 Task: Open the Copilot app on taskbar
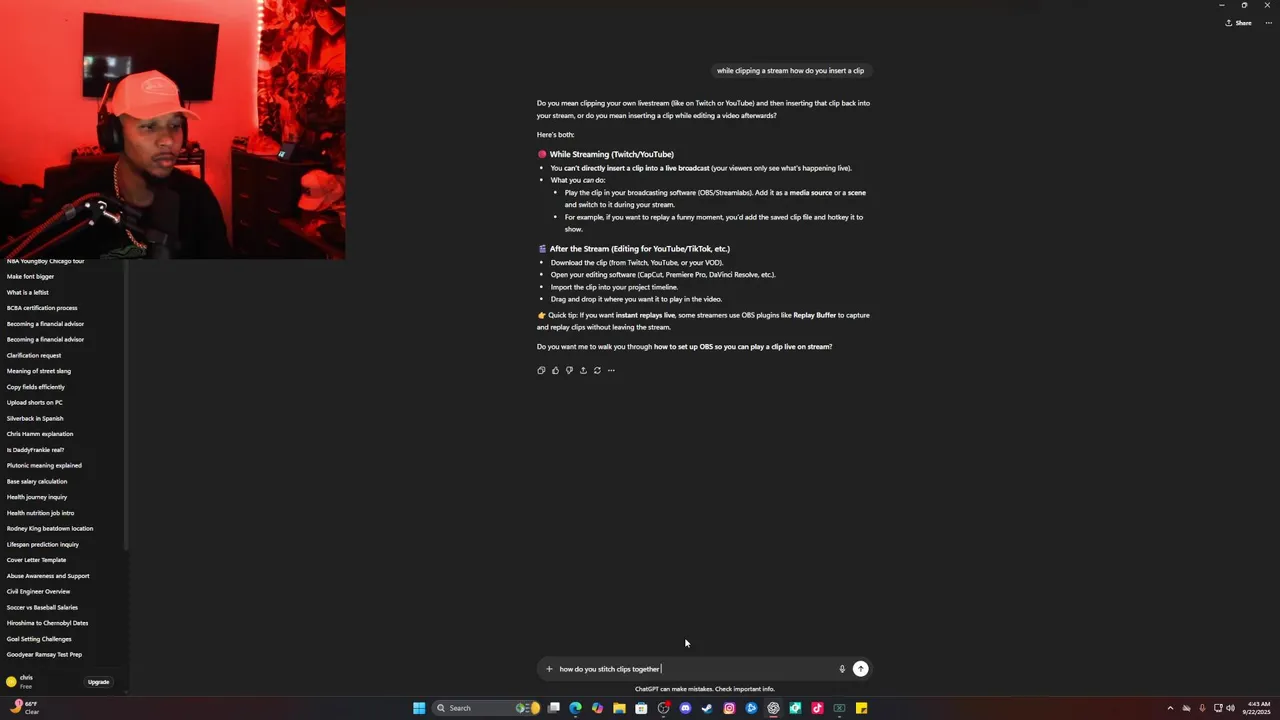point(597,708)
